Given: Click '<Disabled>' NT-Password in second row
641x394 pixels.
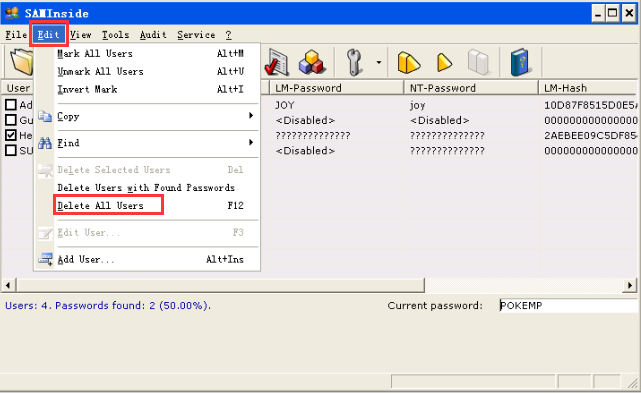Looking at the screenshot, I should click(x=439, y=120).
